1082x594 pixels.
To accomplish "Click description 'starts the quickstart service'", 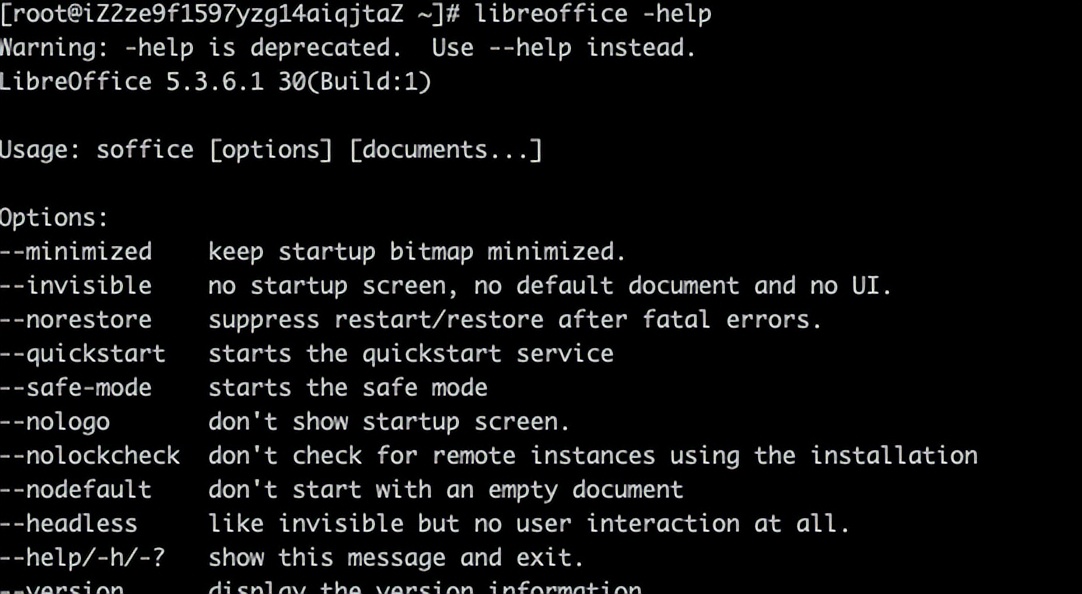I will [411, 353].
